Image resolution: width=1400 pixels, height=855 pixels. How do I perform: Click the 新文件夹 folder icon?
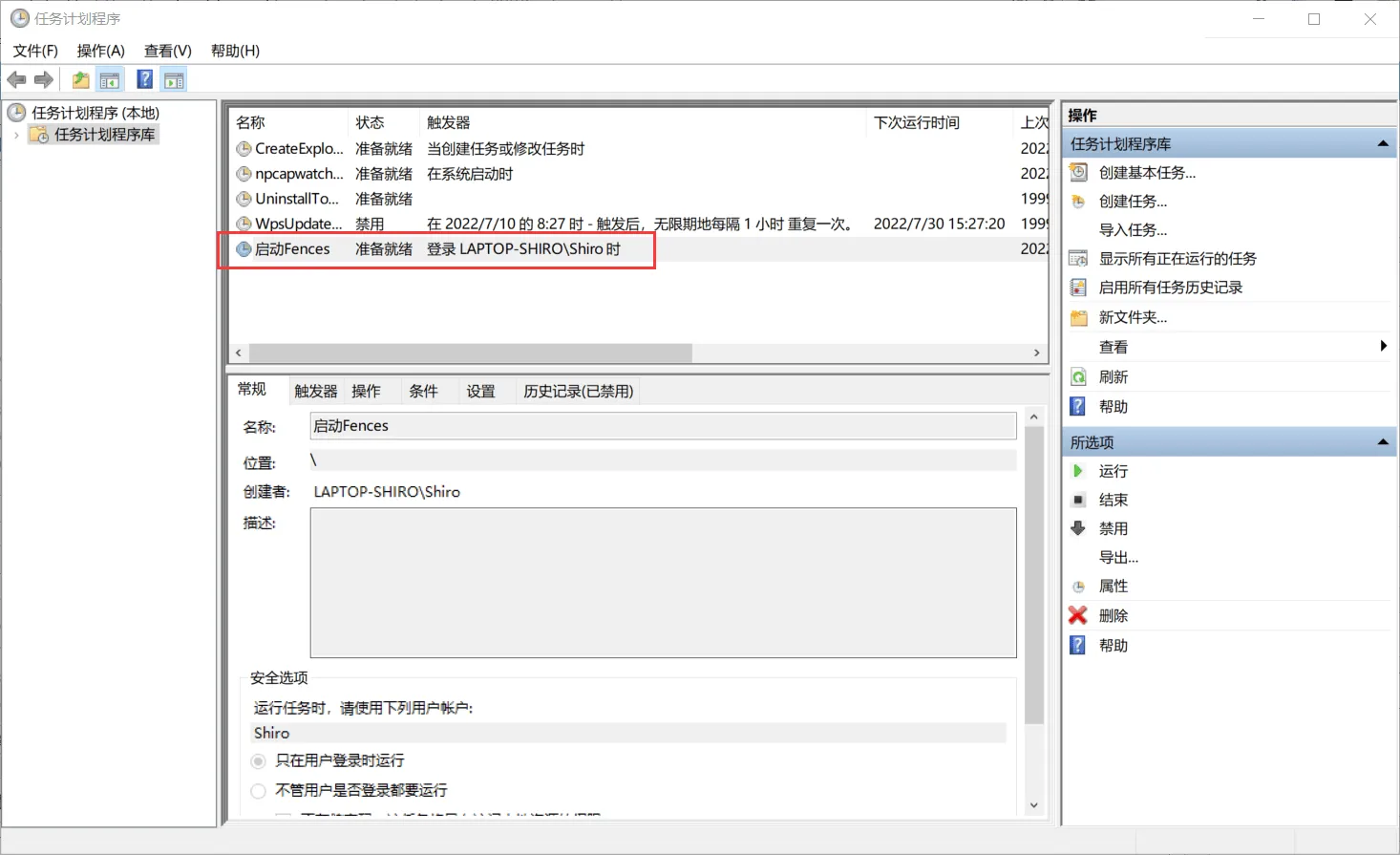tap(1078, 317)
